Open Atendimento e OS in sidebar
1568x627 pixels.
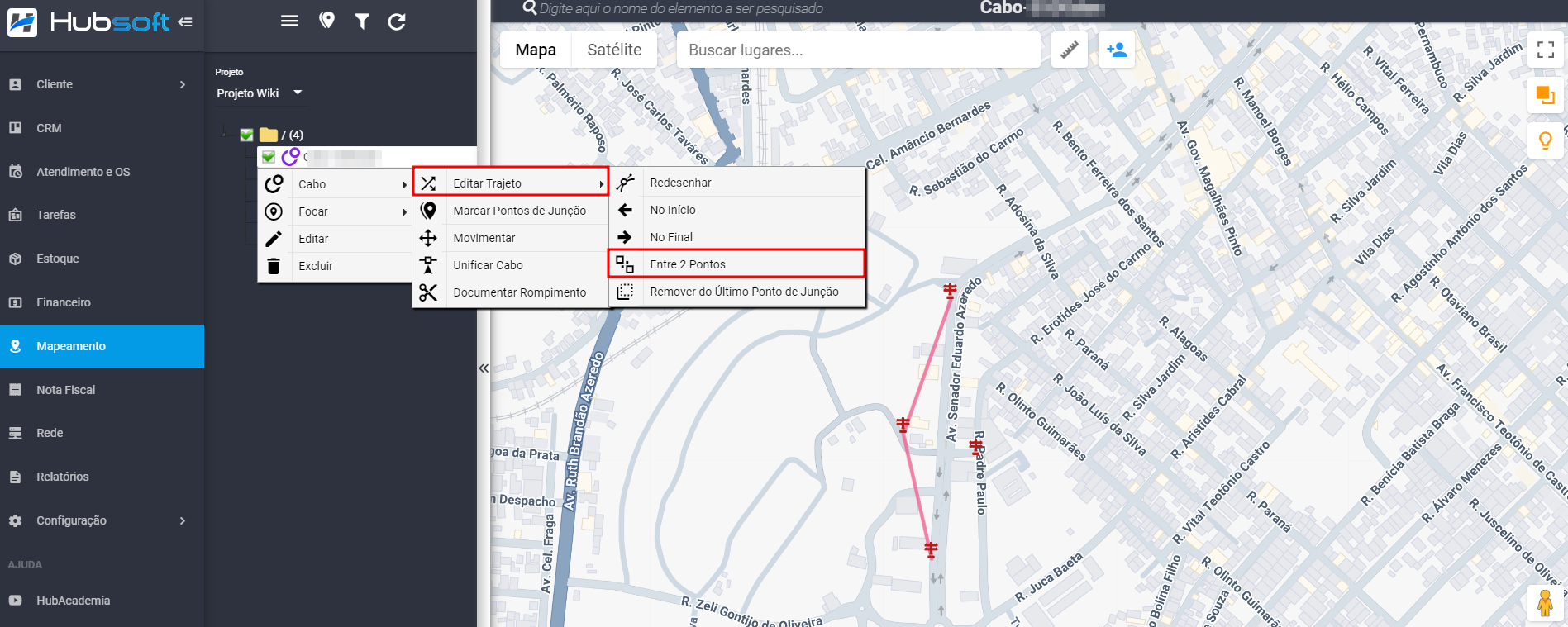(102, 172)
